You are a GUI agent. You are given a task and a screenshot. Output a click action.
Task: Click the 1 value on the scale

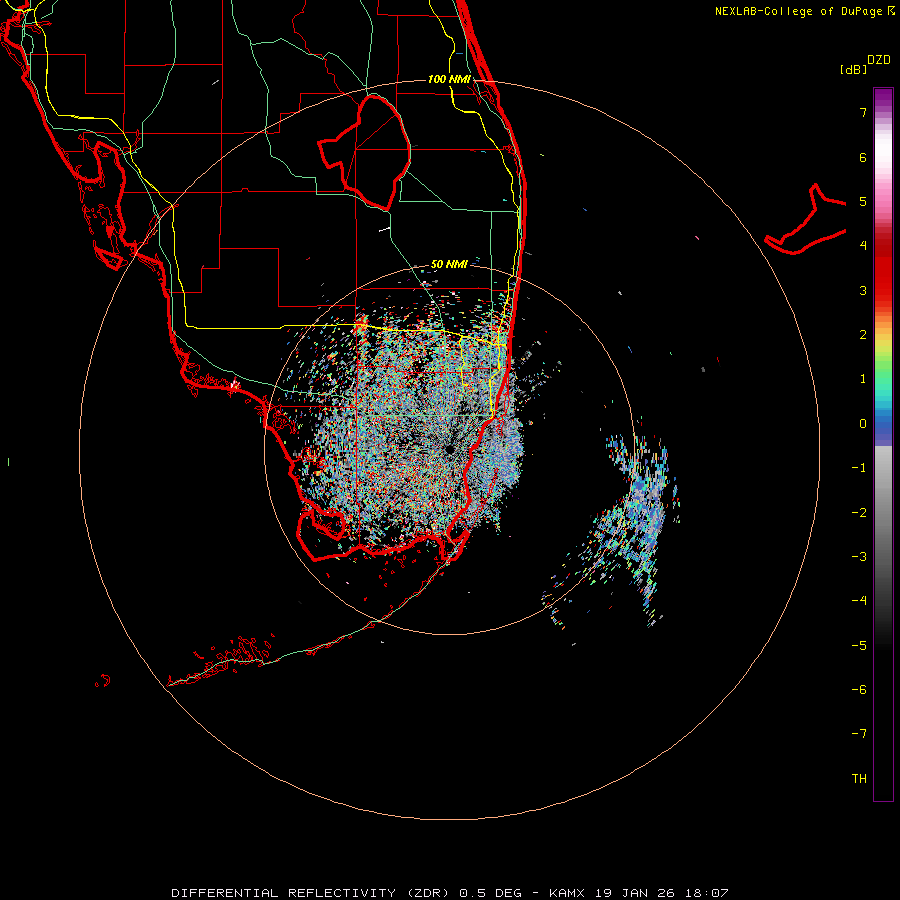point(863,379)
